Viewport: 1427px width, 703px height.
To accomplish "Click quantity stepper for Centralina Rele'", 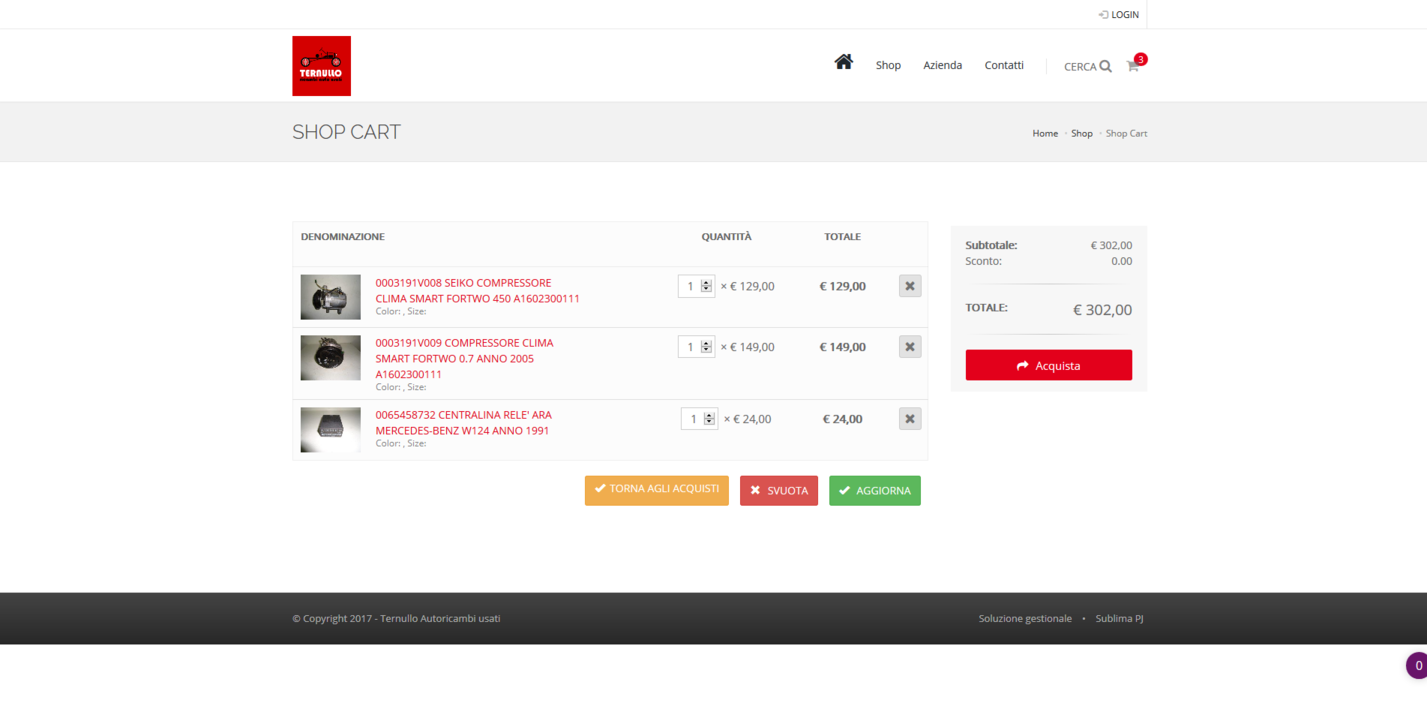I will pyautogui.click(x=709, y=419).
